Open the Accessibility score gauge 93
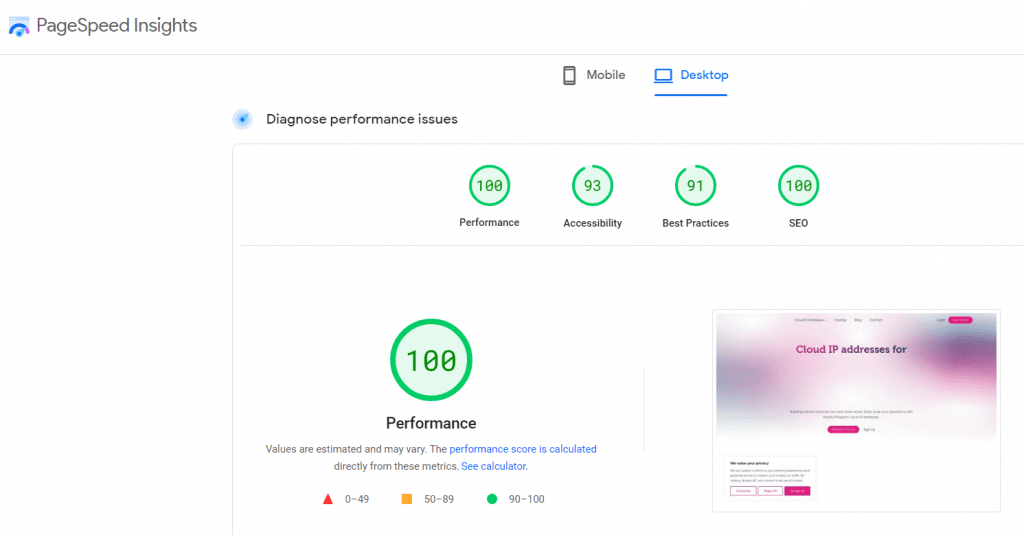1024x535 pixels. [592, 186]
